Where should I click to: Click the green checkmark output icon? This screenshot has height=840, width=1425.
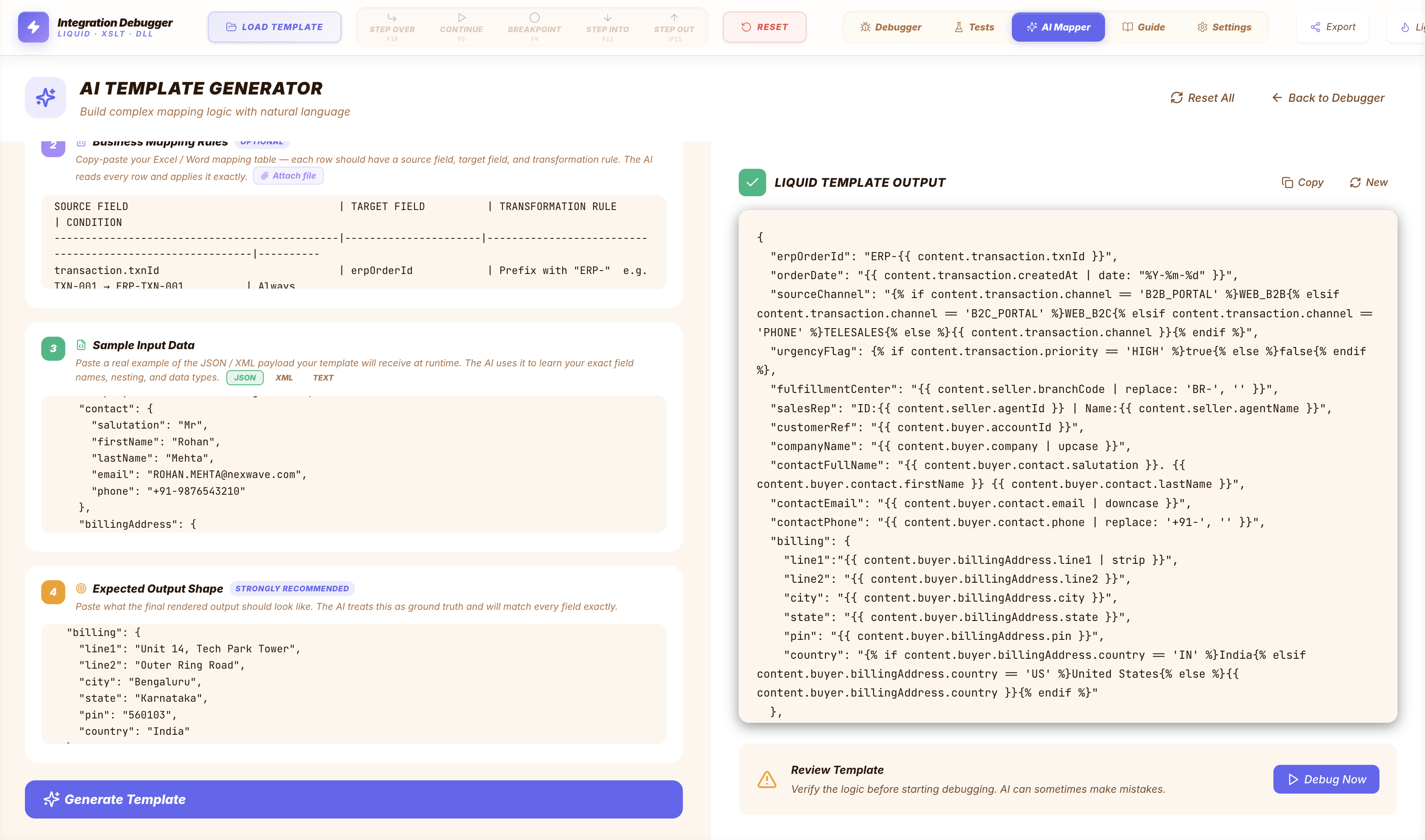pyautogui.click(x=752, y=182)
